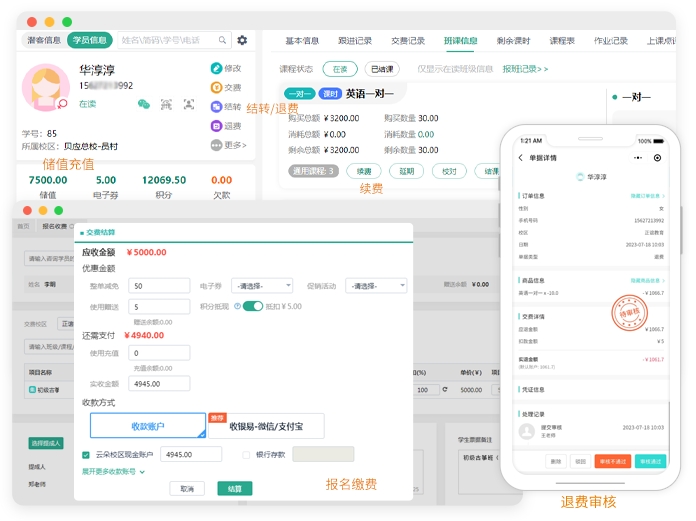Click the gender badge on student avatar

[x=63, y=104]
